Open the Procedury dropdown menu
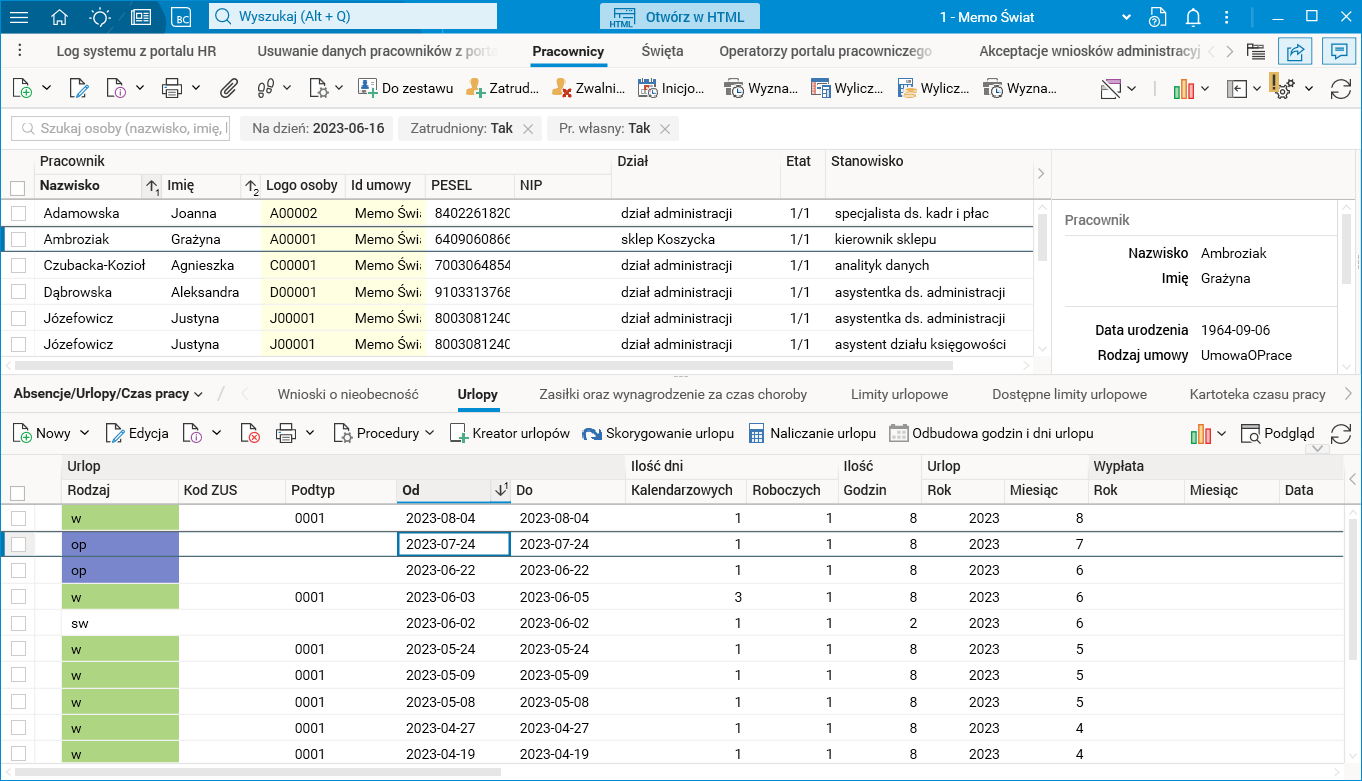This screenshot has width=1362, height=781. [x=430, y=433]
